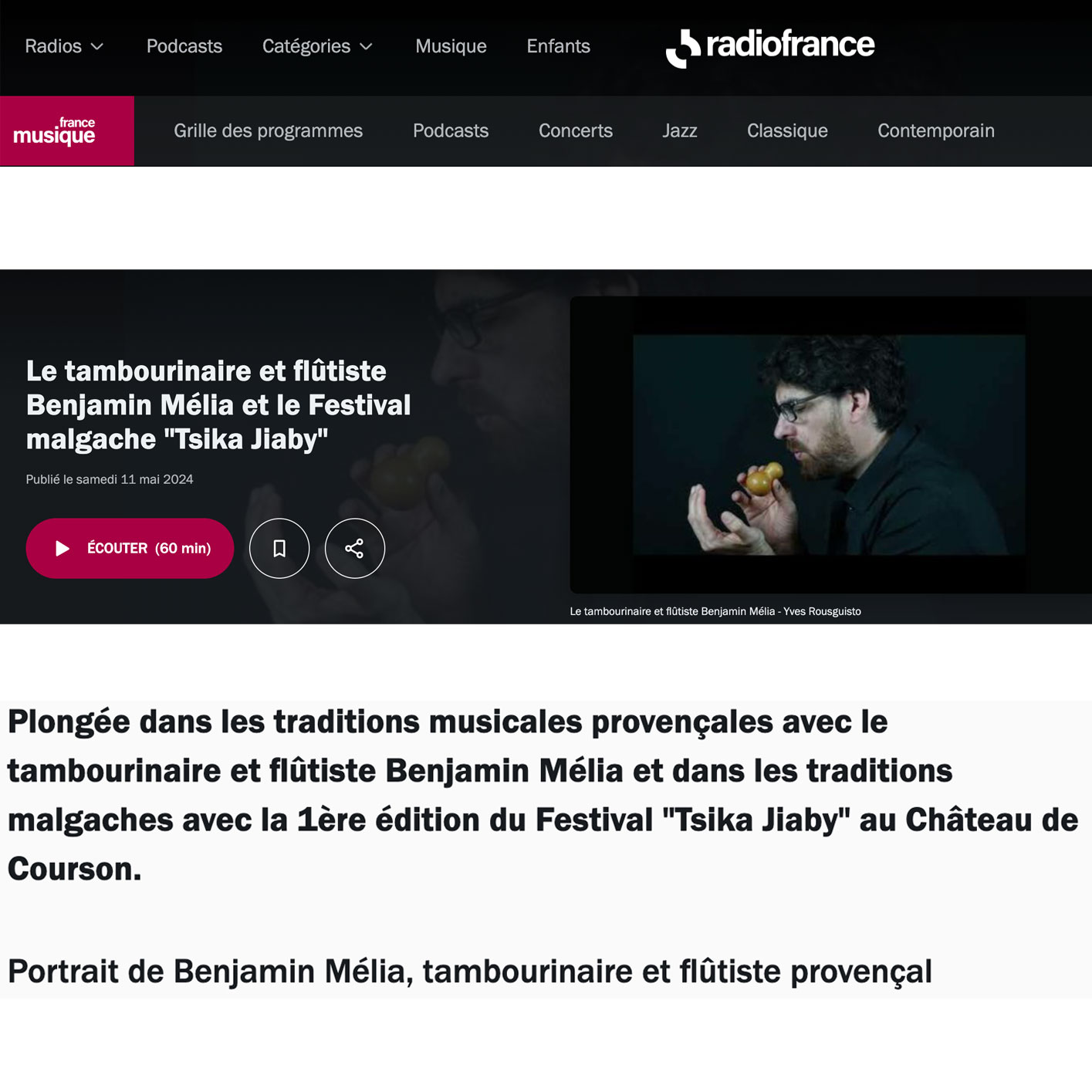The image size is (1092, 1092).
Task: Click the bookmark icon button
Action: pyautogui.click(x=279, y=548)
